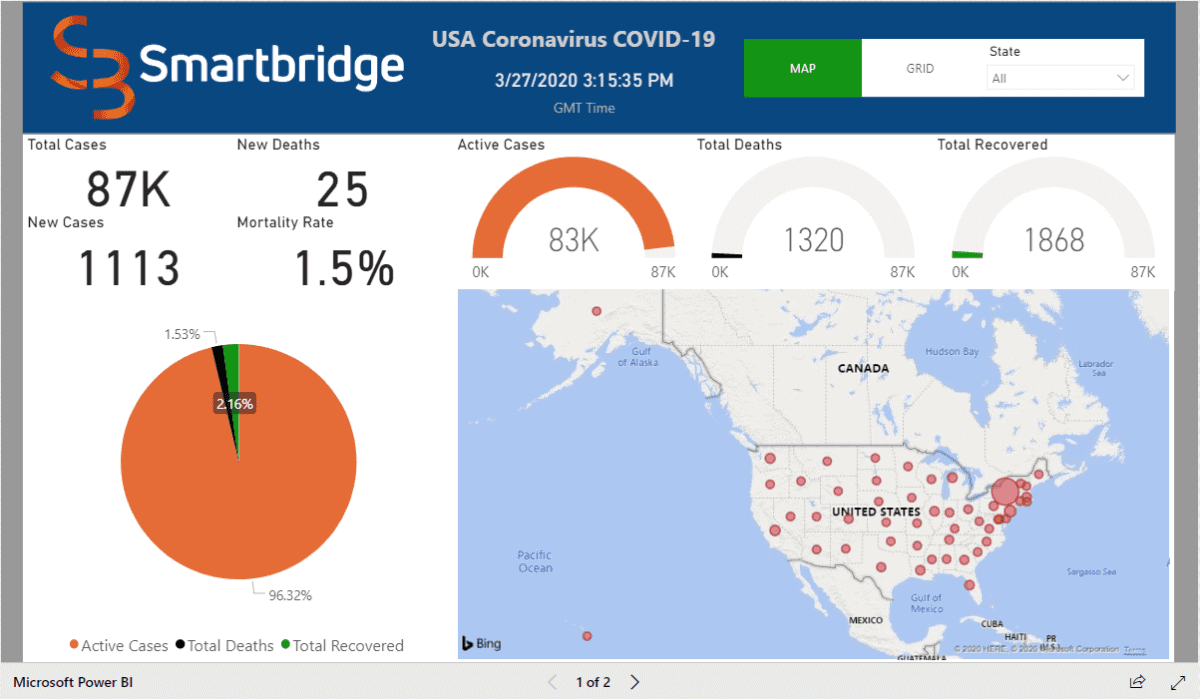1200x699 pixels.
Task: Click the previous page chevron
Action: click(x=552, y=681)
